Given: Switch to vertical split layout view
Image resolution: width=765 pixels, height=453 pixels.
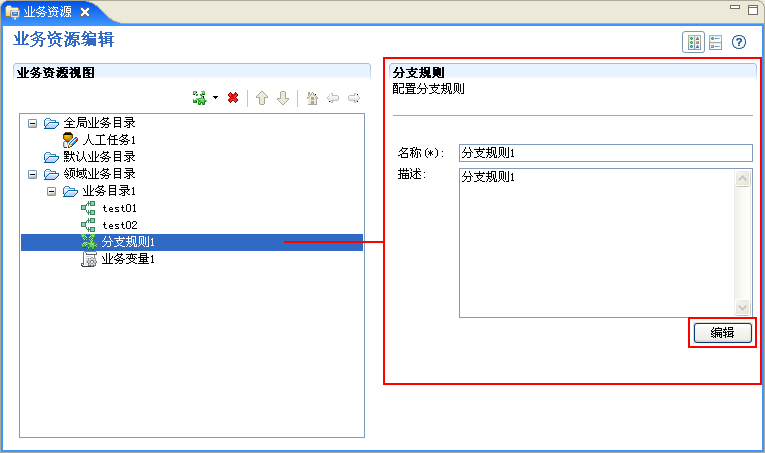Looking at the screenshot, I should [694, 42].
